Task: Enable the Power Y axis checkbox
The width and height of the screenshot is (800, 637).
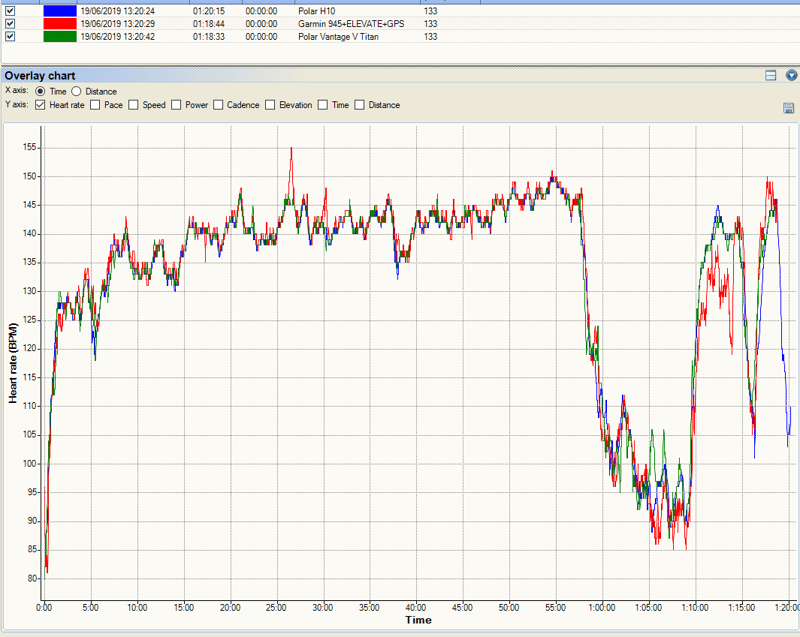Action: pos(176,105)
